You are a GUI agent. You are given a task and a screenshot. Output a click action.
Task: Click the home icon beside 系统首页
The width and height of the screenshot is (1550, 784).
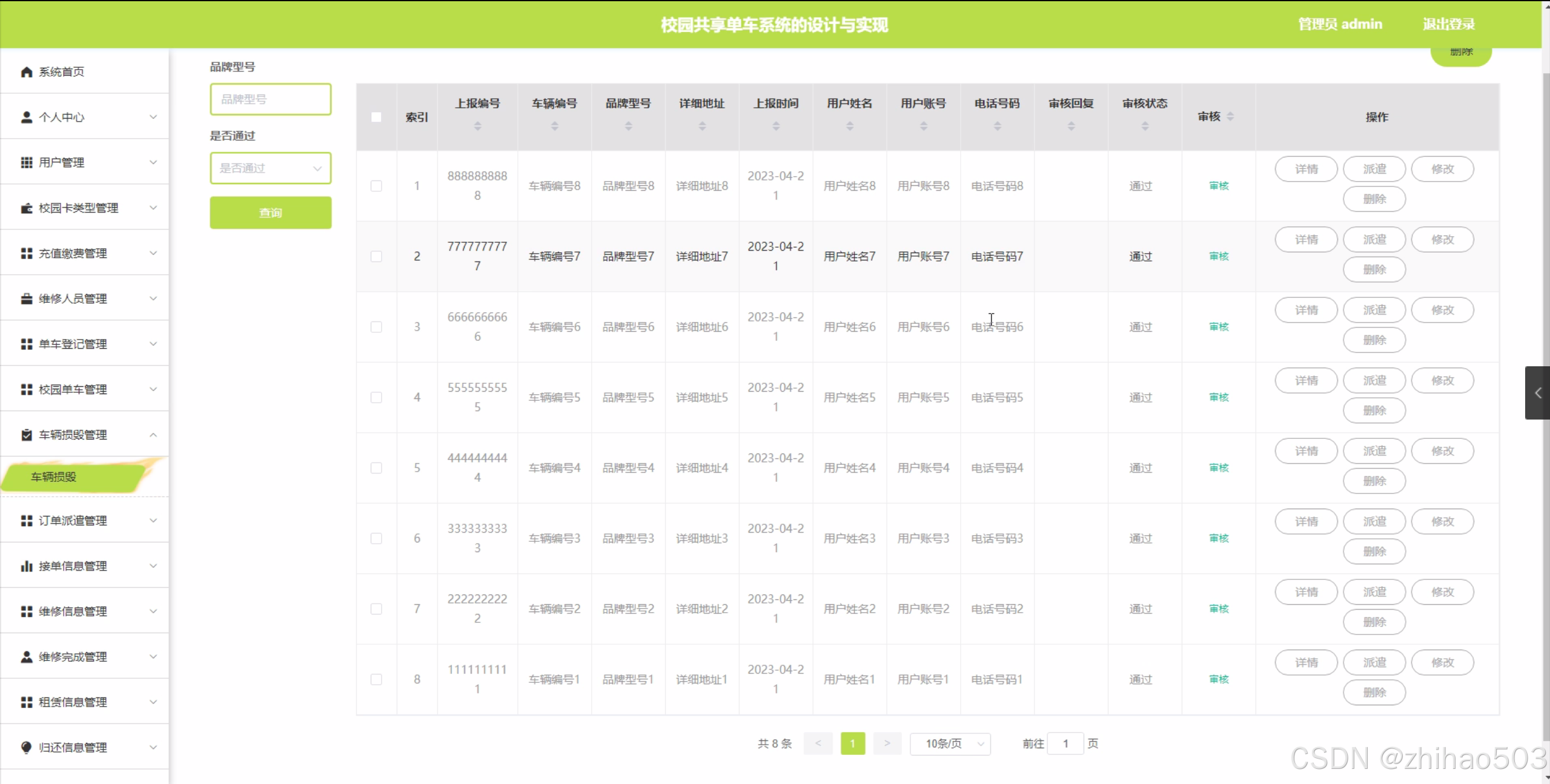26,72
